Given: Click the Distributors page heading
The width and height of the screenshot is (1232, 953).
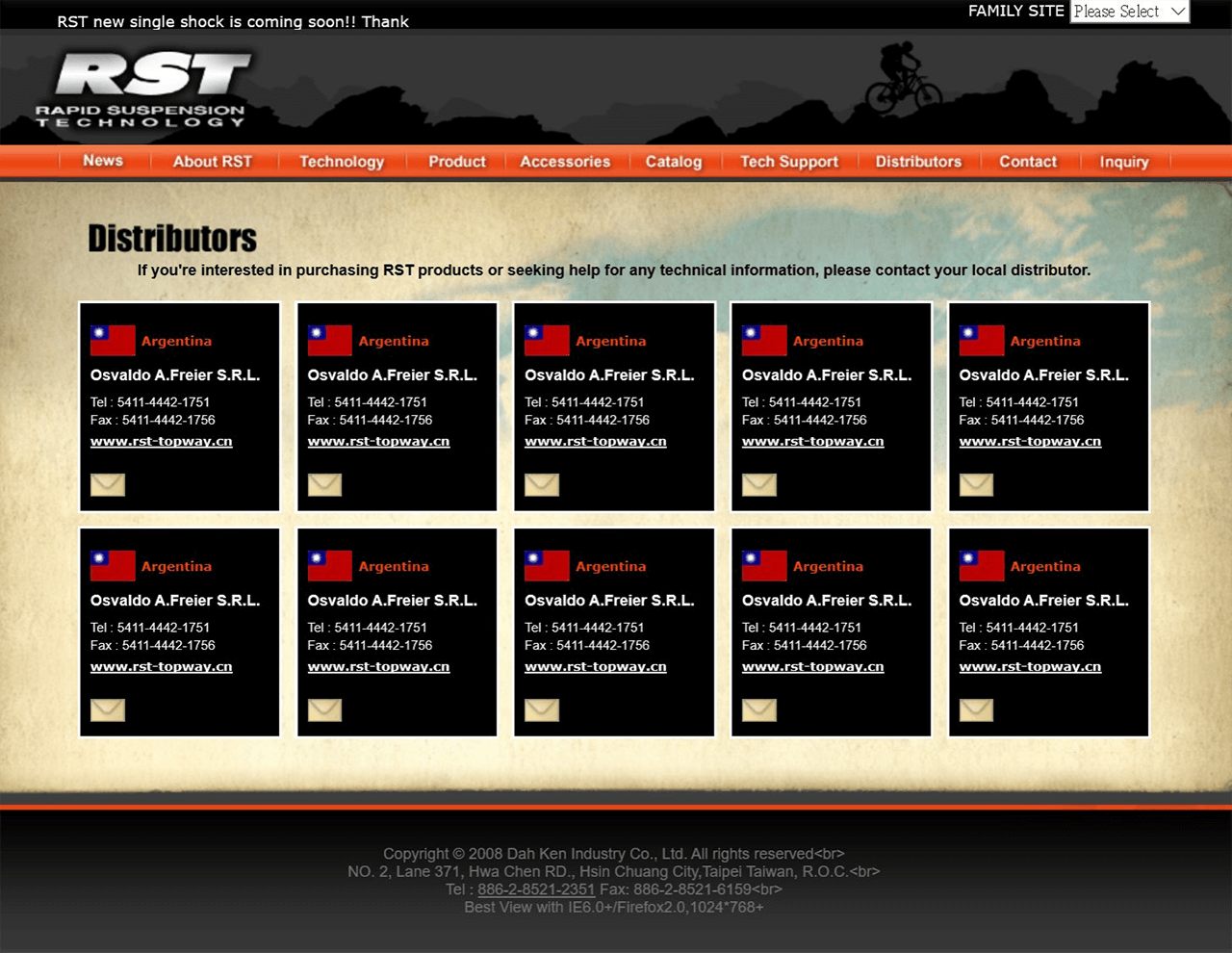Looking at the screenshot, I should [x=172, y=239].
